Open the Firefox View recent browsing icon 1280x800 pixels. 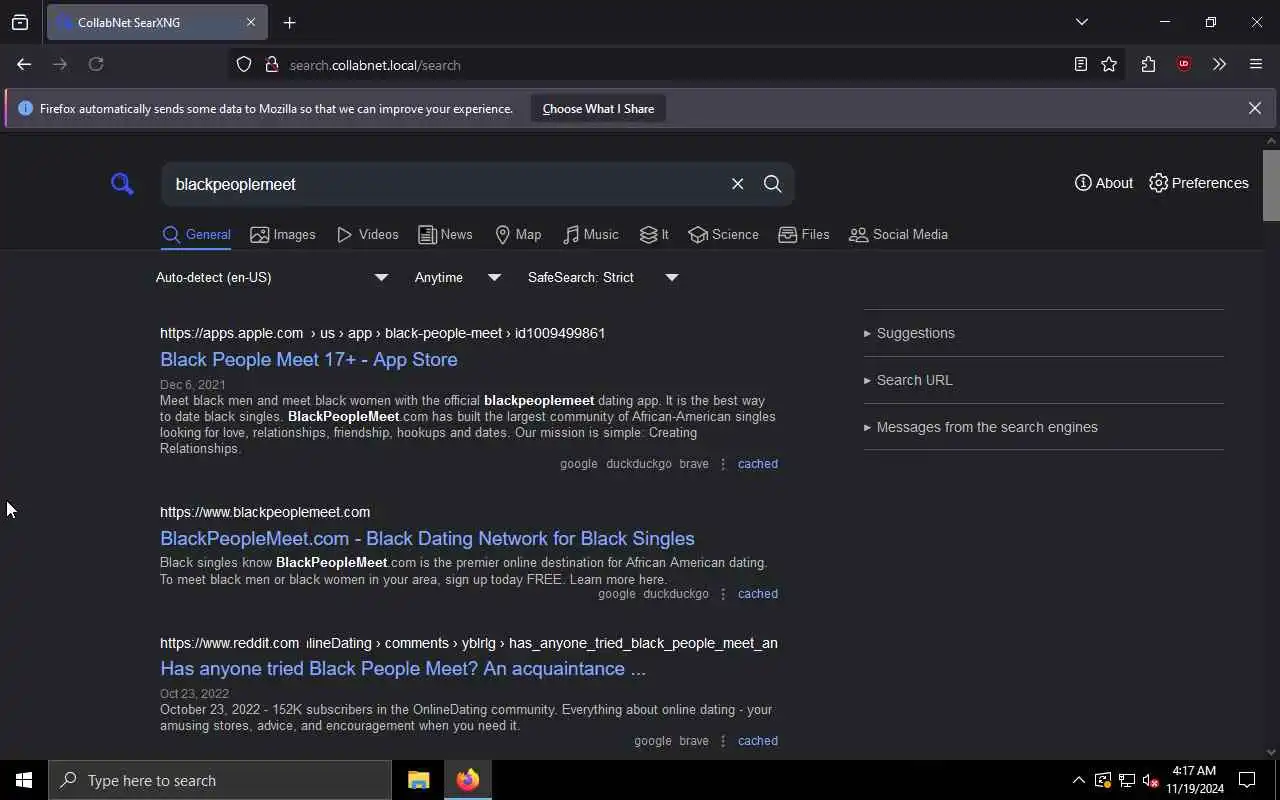point(20,22)
